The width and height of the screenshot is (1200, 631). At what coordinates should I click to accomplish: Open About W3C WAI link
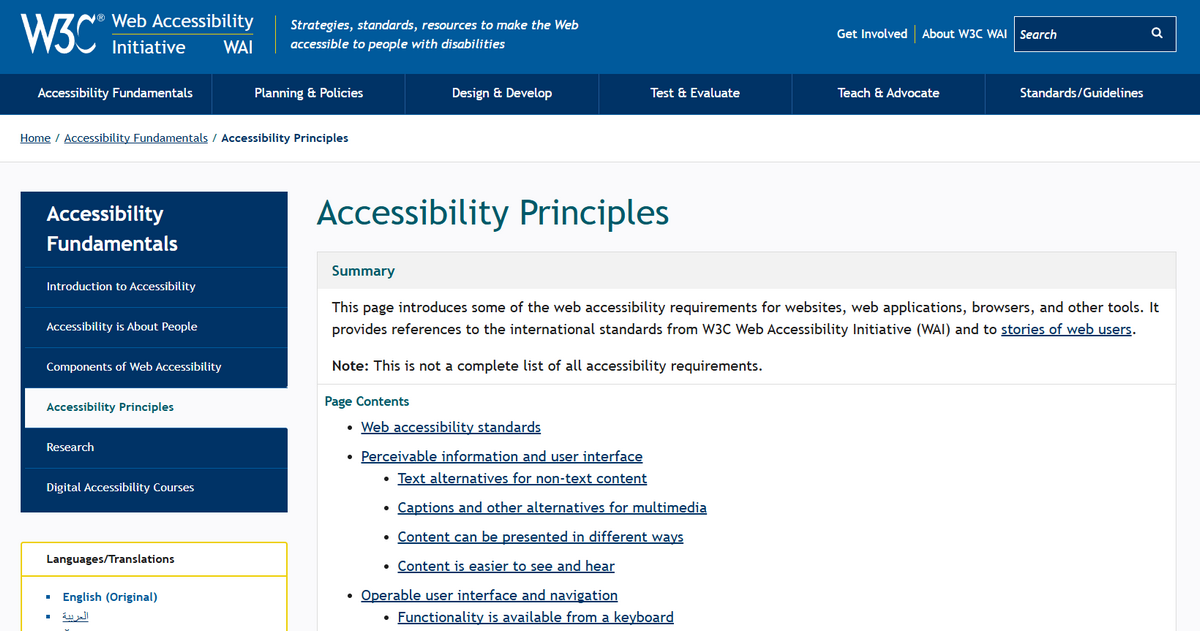pos(964,34)
